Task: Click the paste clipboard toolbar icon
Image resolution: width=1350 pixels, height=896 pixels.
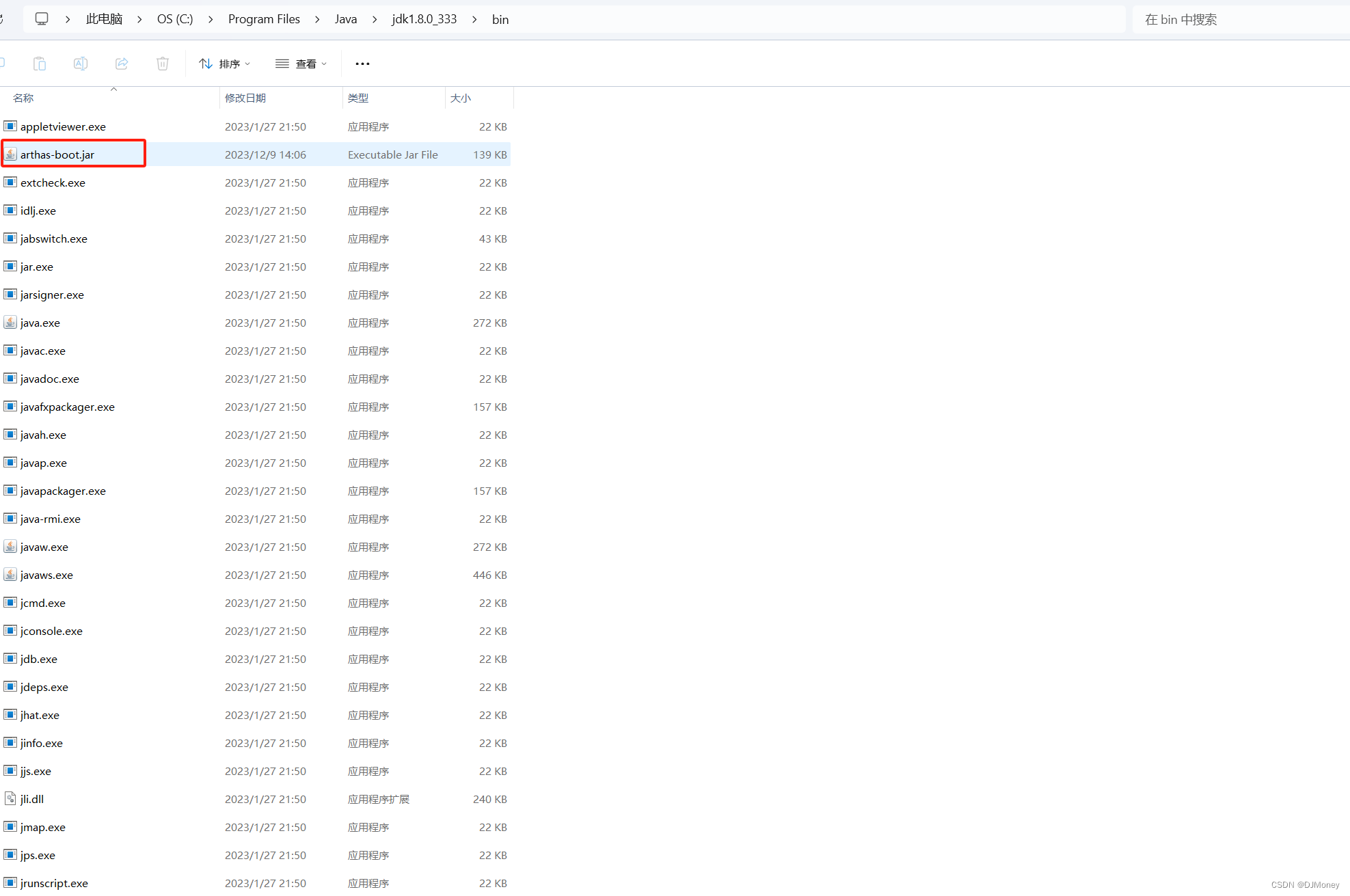Action: tap(40, 64)
